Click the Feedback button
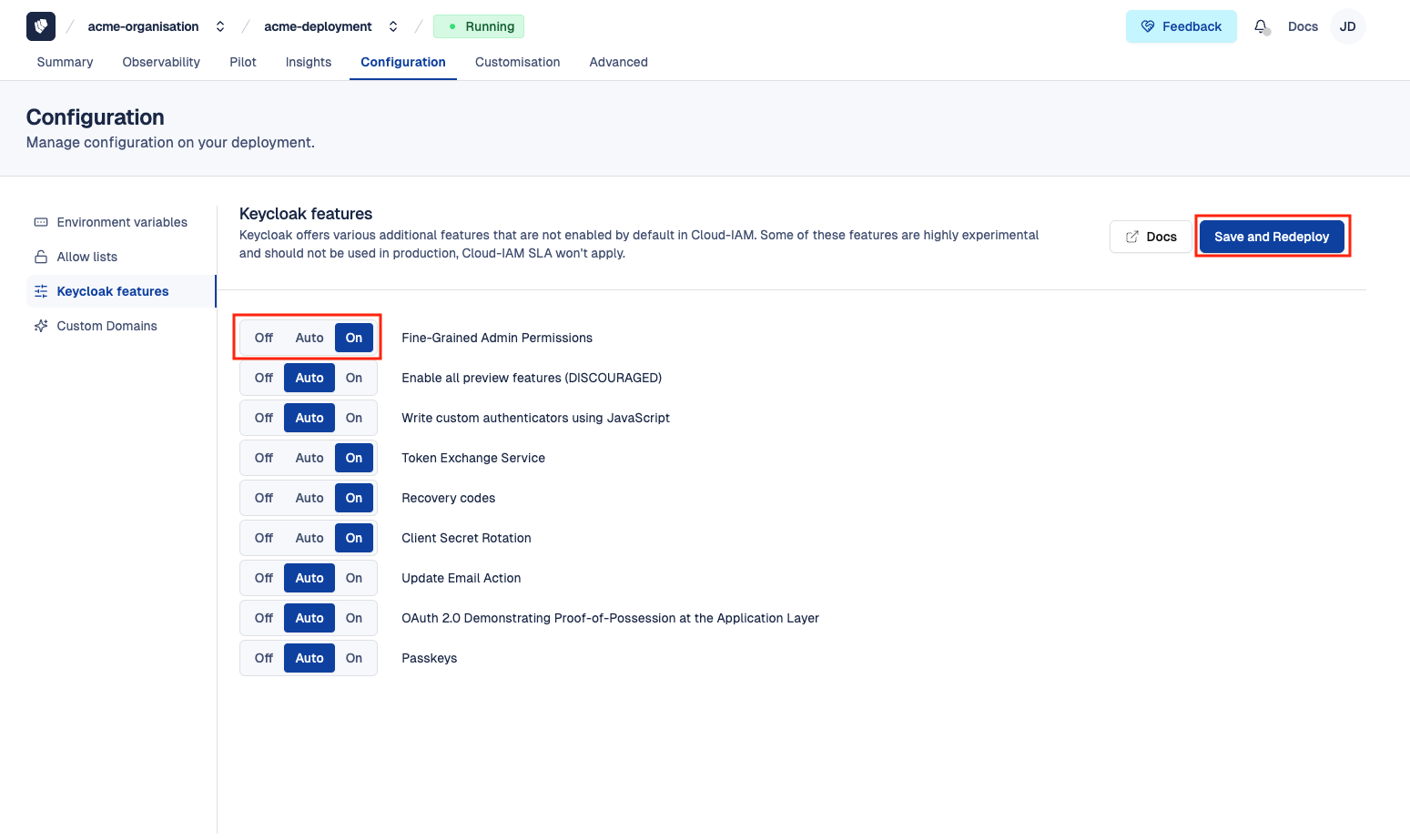 1182,26
